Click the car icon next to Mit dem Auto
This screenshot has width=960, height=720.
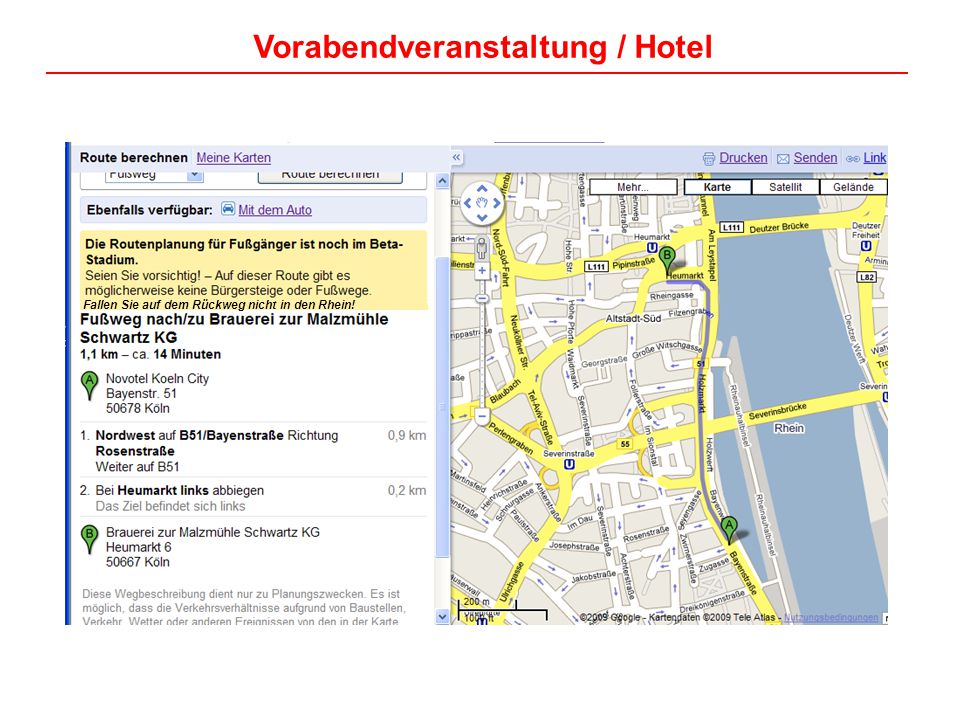tap(228, 209)
